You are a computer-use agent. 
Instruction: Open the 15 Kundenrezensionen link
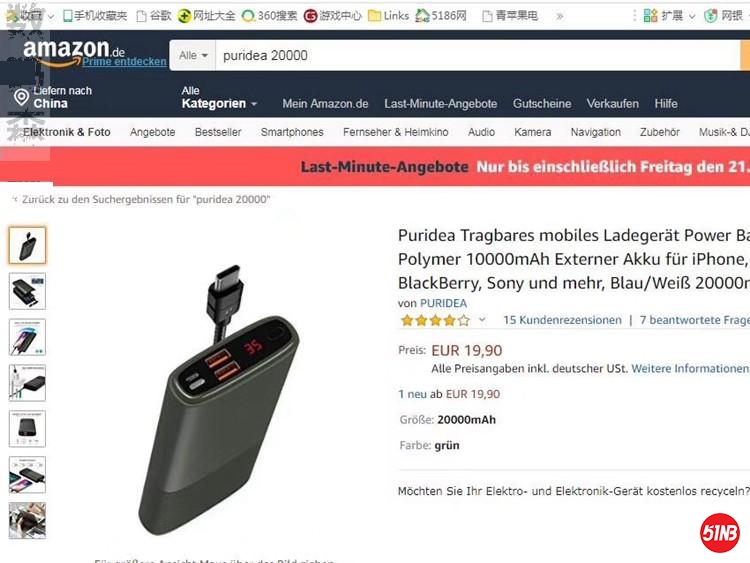click(x=562, y=320)
